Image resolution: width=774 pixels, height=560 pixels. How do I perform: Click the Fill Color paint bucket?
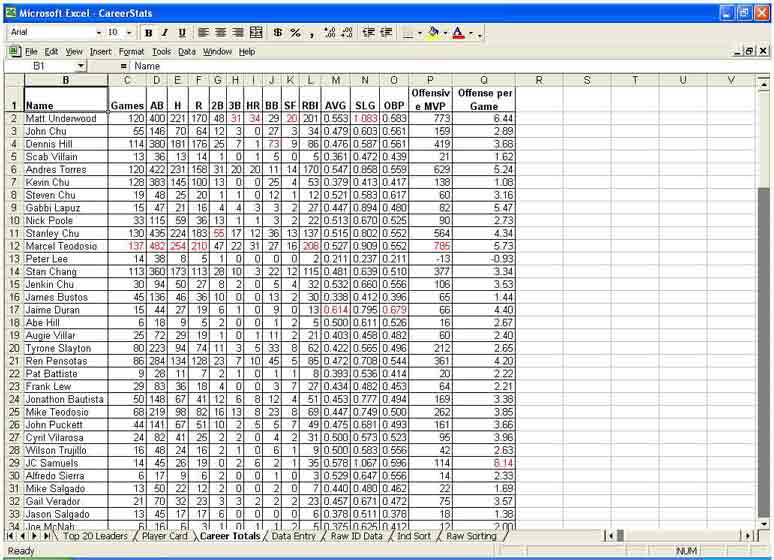point(434,33)
